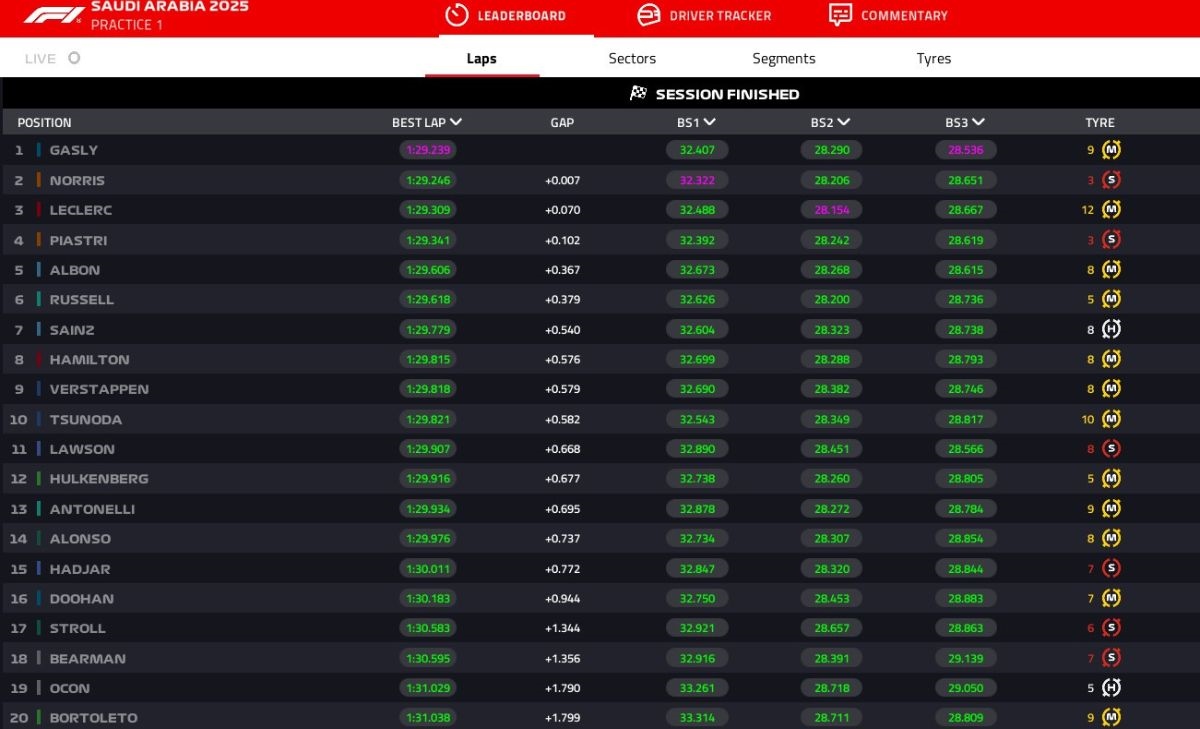Open Commentary via the speech bubble icon
This screenshot has height=729, width=1200.
coord(843,15)
